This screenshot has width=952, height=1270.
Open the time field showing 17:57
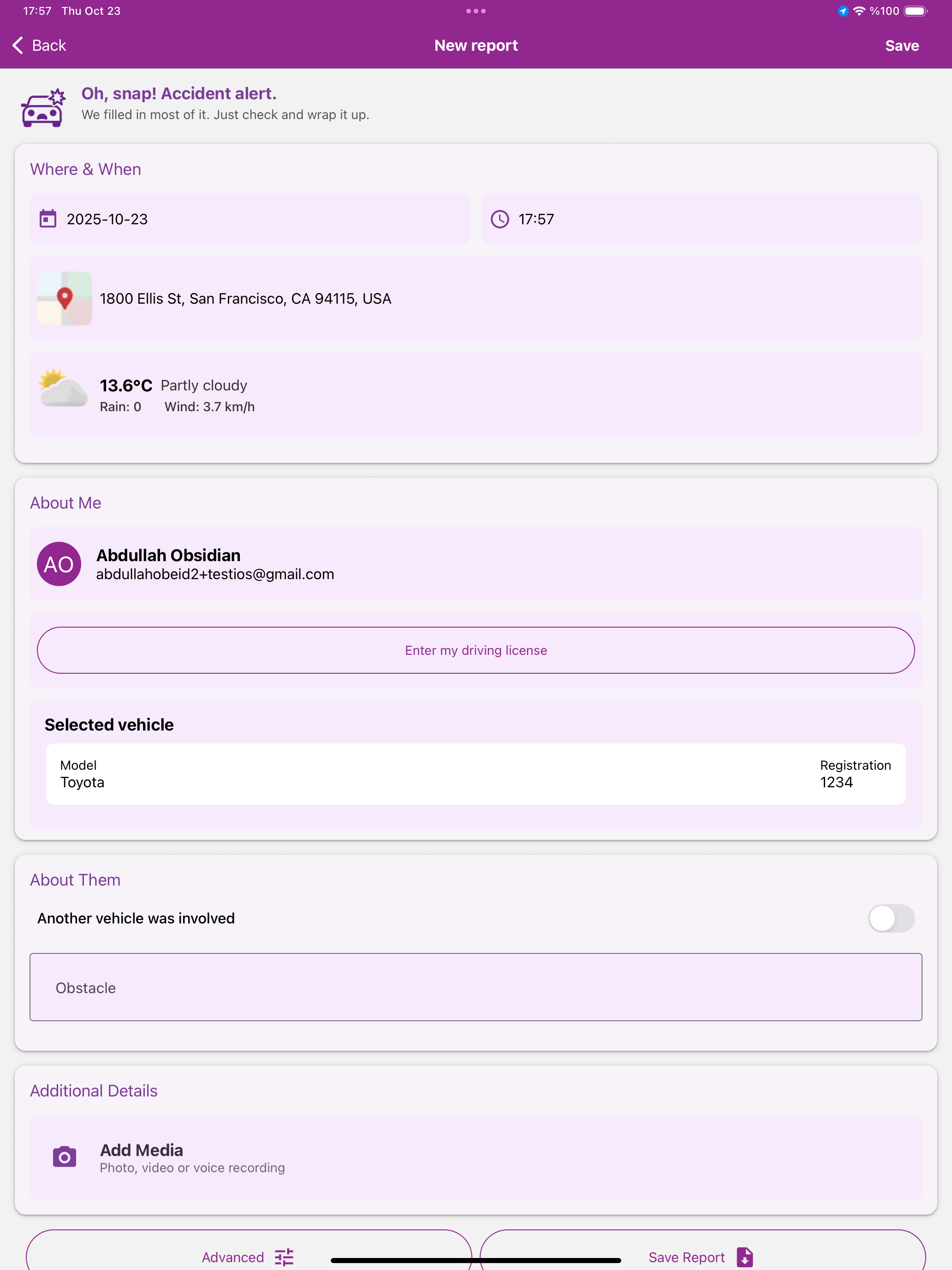pyautogui.click(x=702, y=219)
